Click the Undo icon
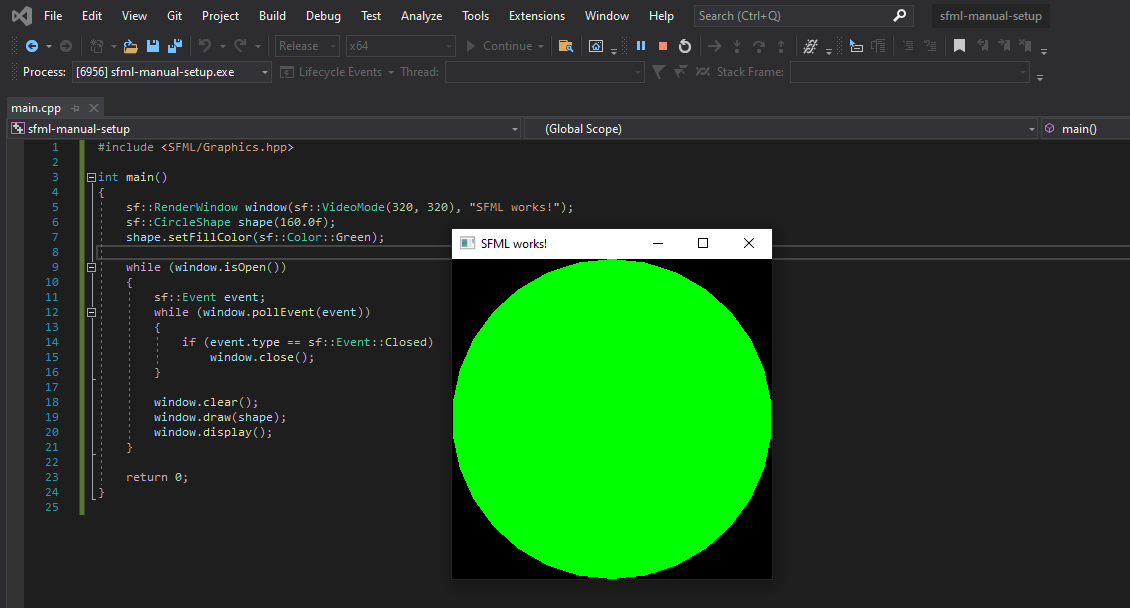Screen dimensions: 1130x608 (206, 45)
